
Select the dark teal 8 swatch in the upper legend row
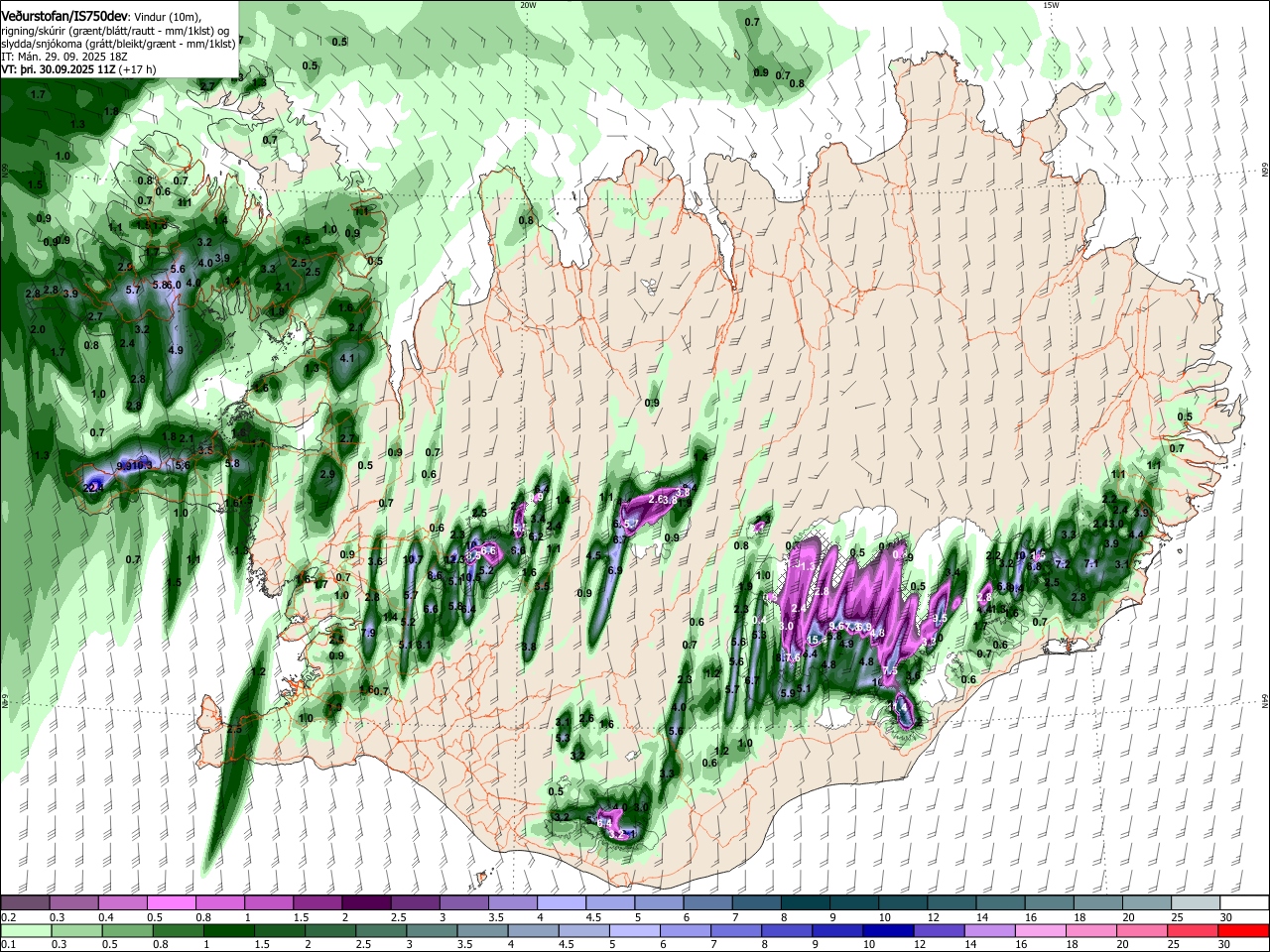coord(804,902)
